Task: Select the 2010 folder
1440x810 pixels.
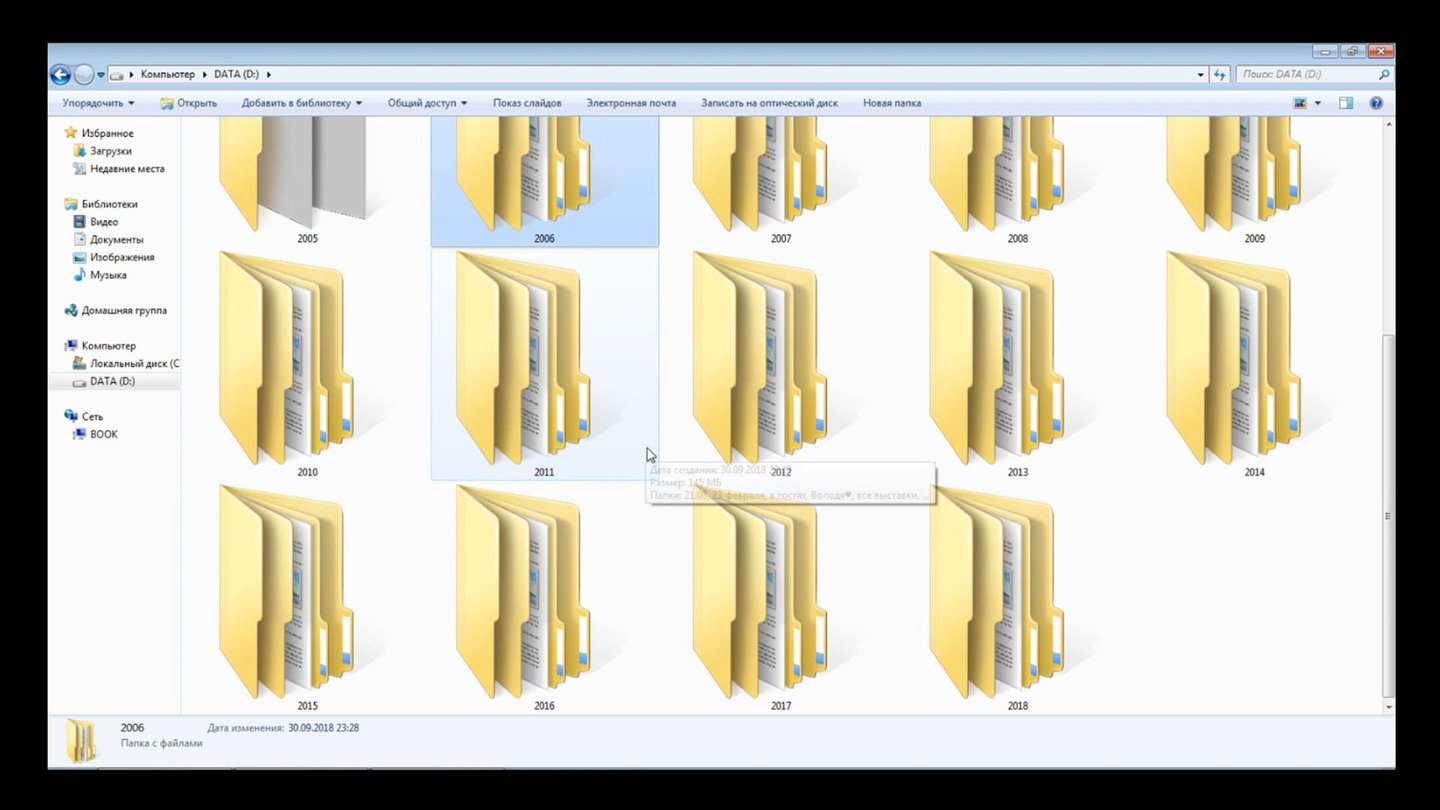Action: coord(307,364)
